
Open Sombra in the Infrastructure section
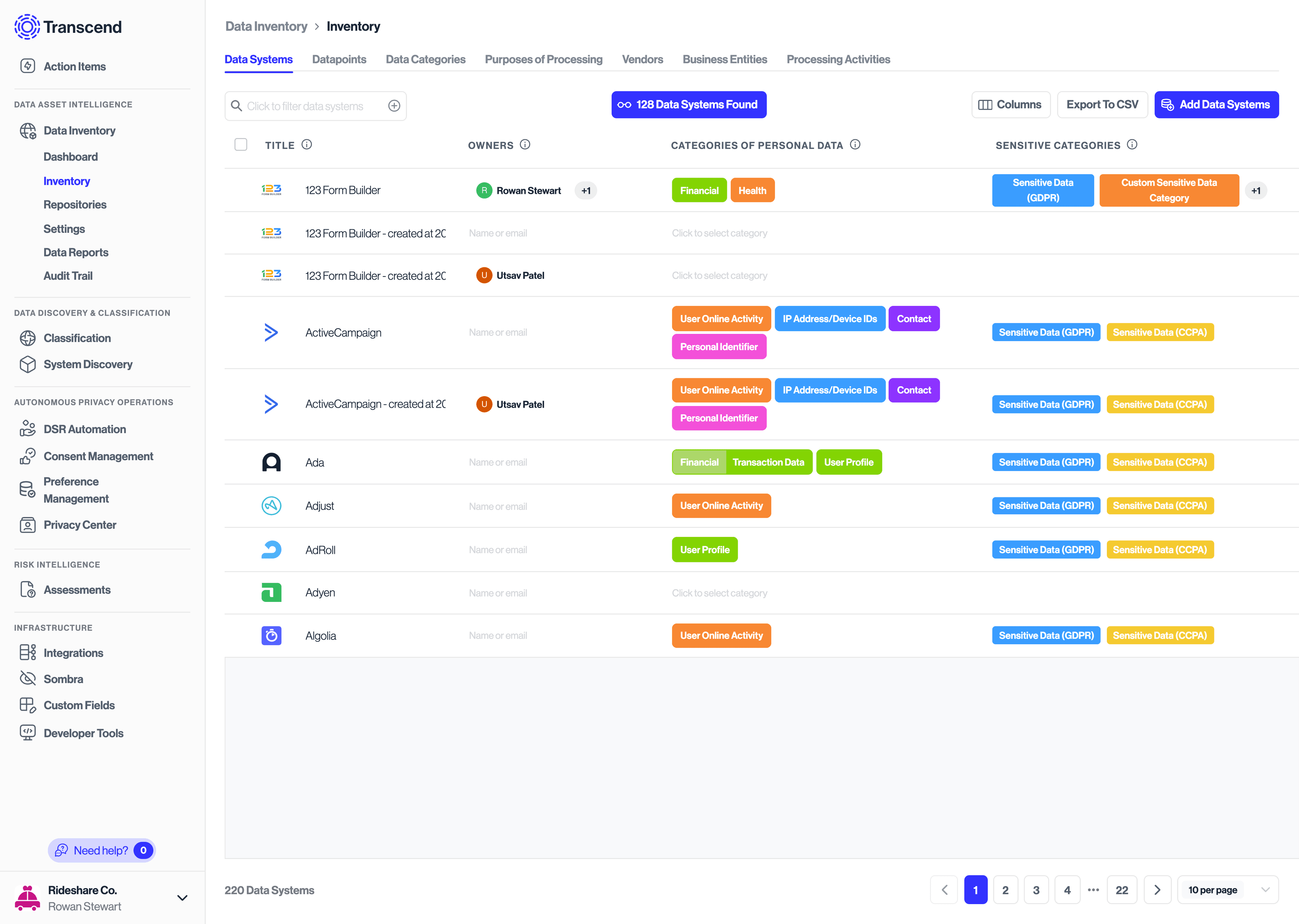(63, 679)
